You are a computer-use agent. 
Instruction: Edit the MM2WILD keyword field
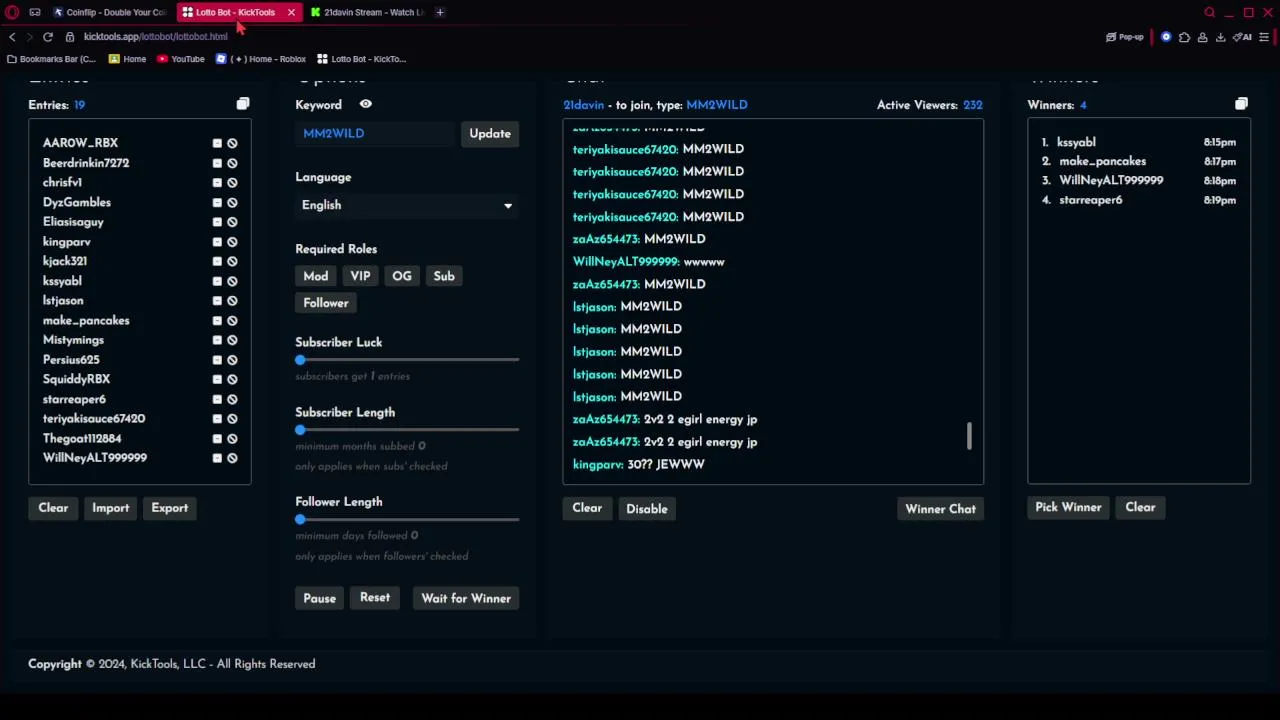click(x=376, y=133)
